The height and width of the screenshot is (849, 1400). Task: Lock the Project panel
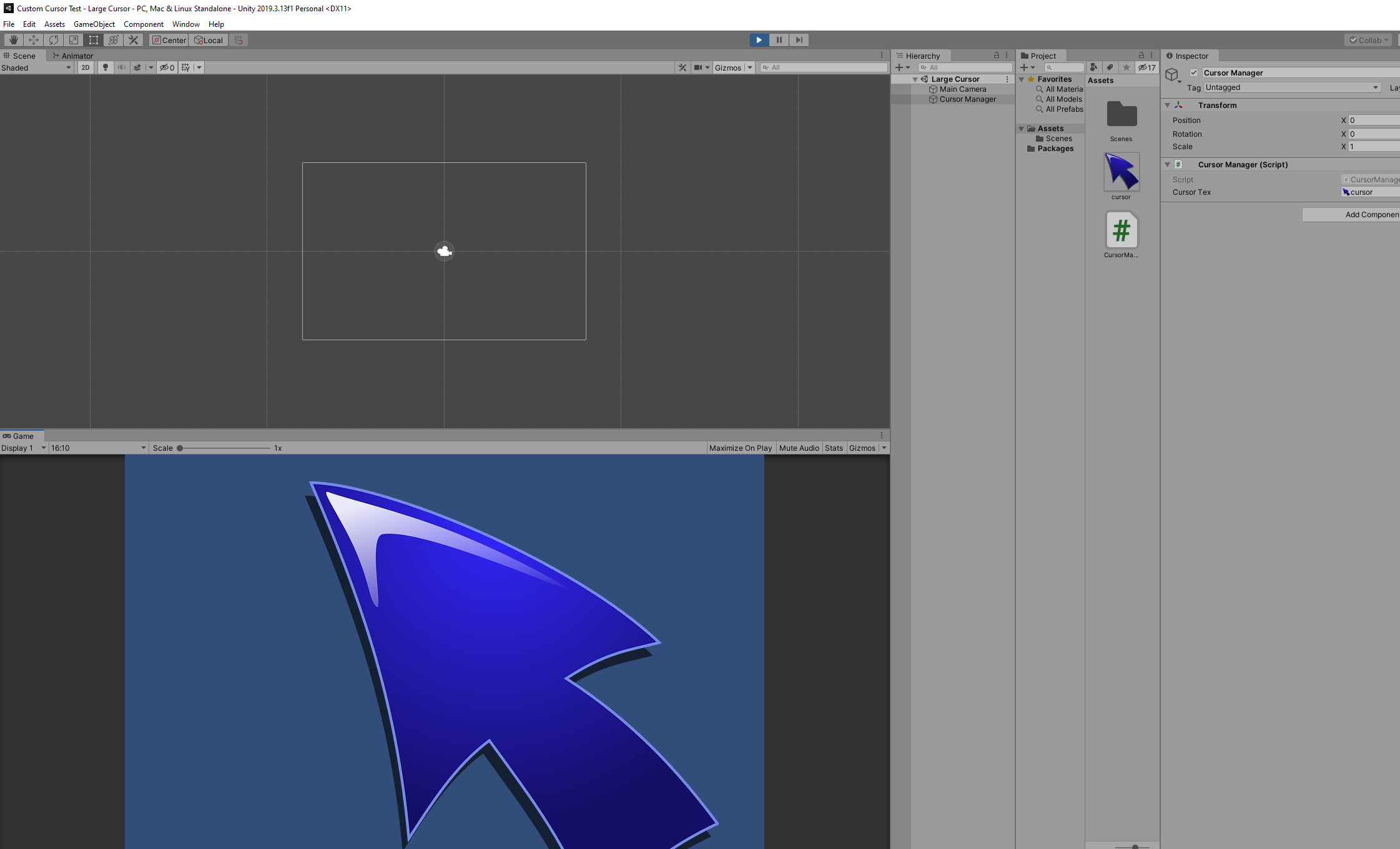tap(1141, 56)
